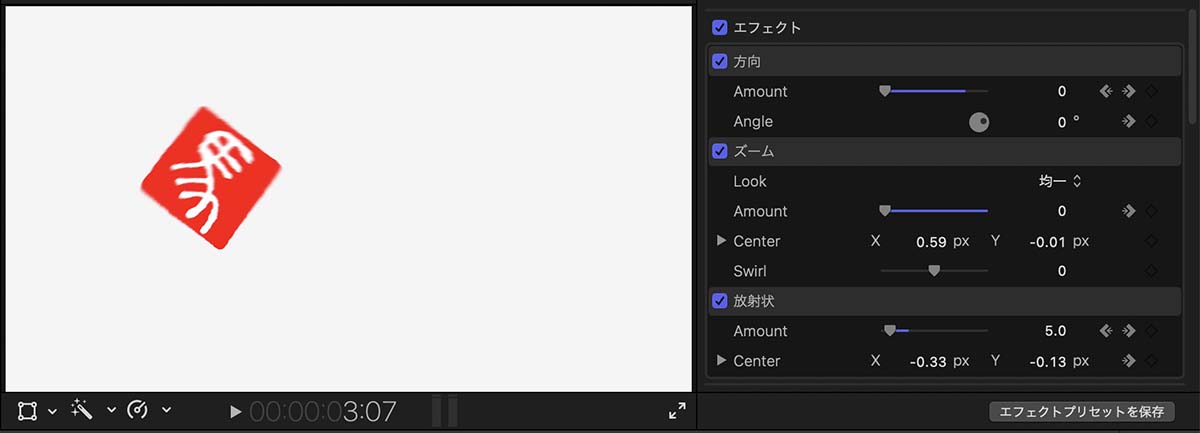
Task: Go to next keyframe for 放射状 Amount
Action: 1128,331
